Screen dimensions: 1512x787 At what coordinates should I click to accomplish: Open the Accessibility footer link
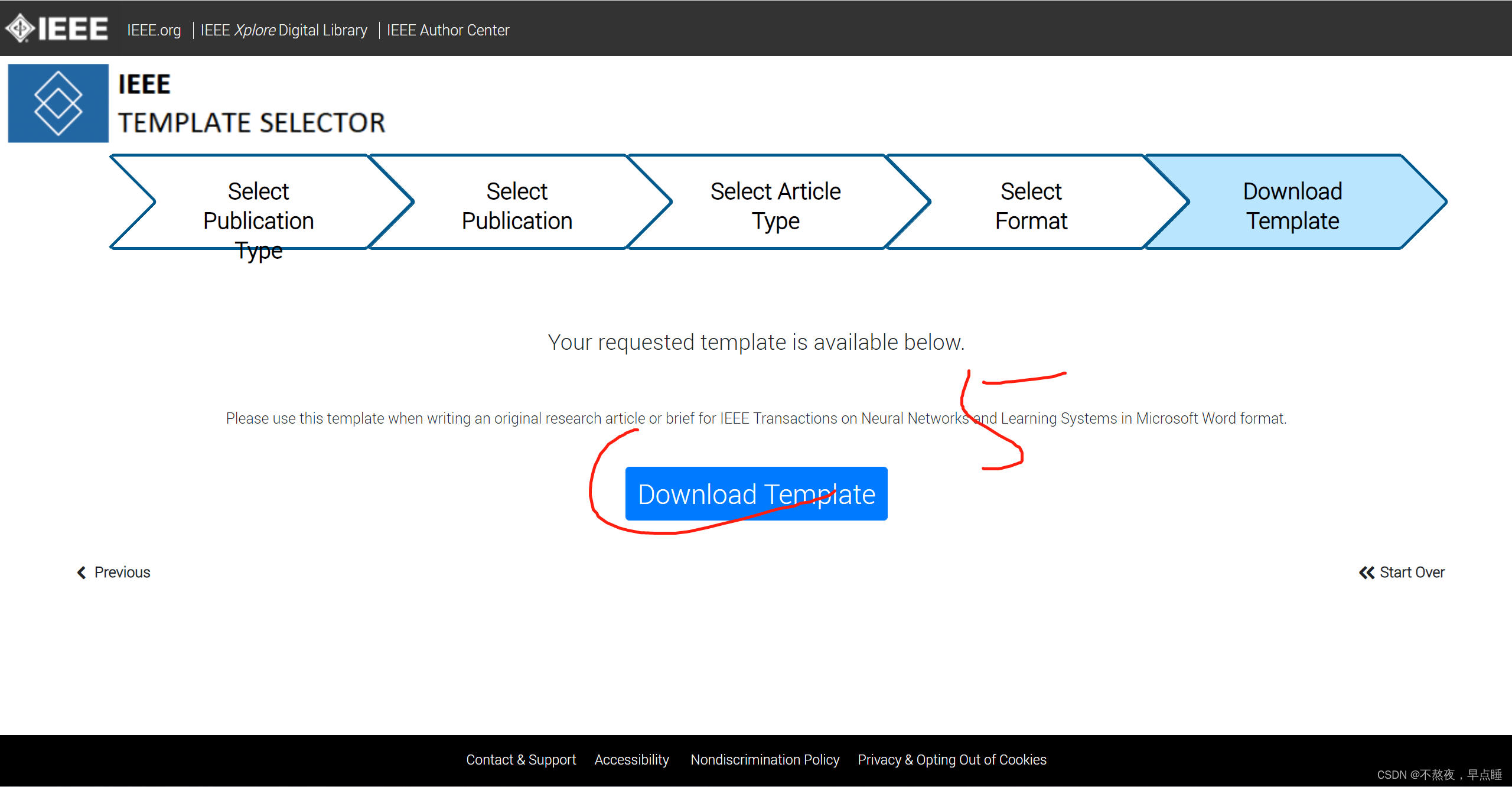pyautogui.click(x=631, y=760)
